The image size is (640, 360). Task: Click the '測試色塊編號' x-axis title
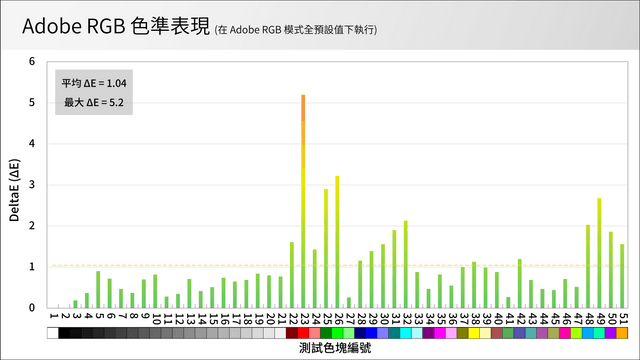(x=335, y=348)
